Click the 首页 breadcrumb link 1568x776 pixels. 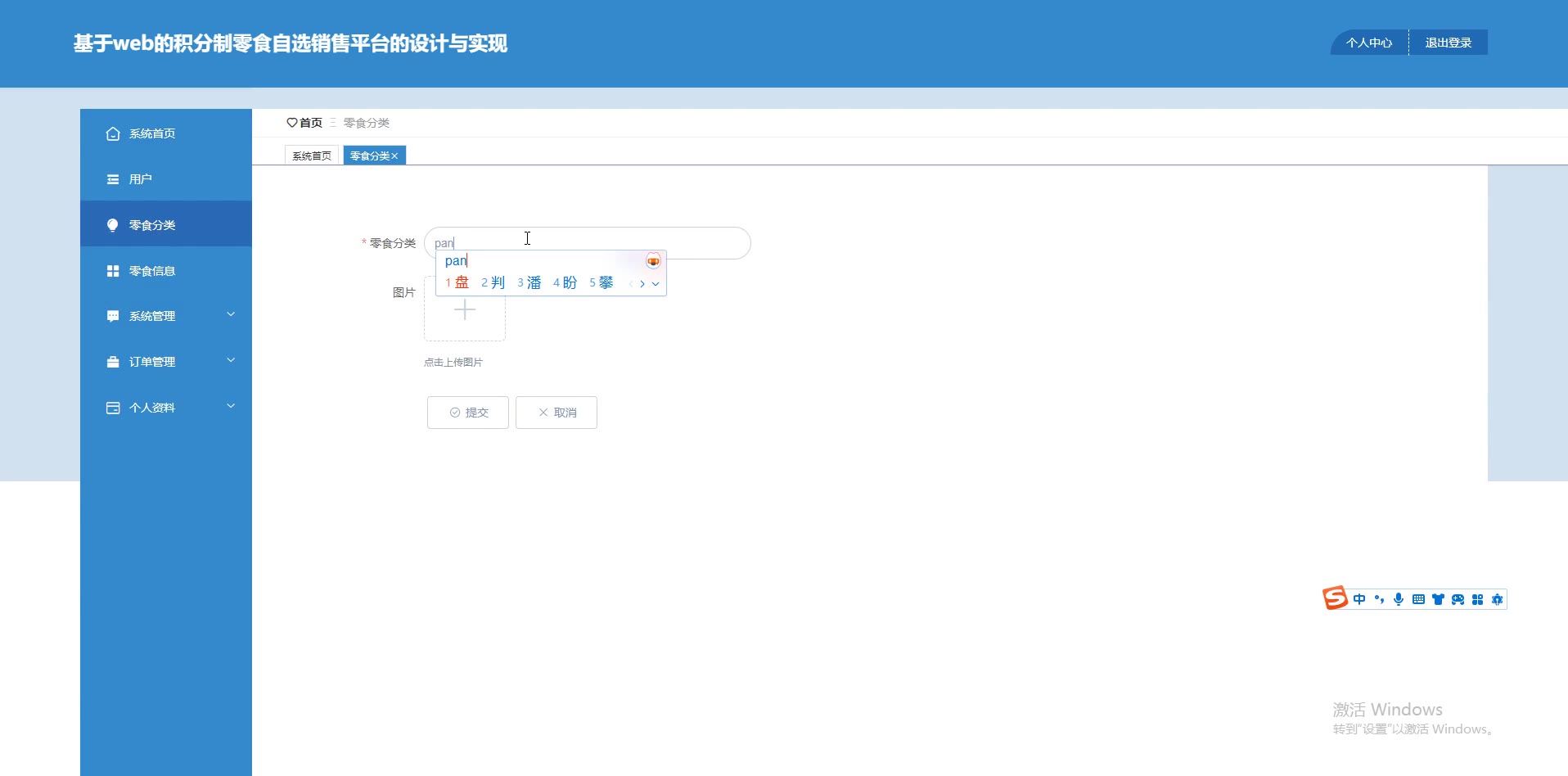[x=311, y=123]
